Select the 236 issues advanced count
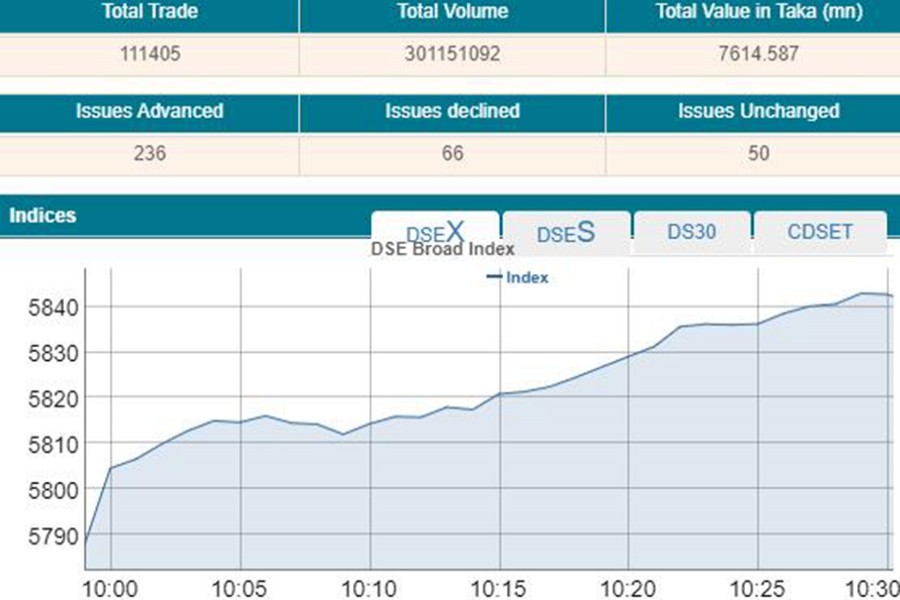Image resolution: width=900 pixels, height=600 pixels. coord(149,153)
